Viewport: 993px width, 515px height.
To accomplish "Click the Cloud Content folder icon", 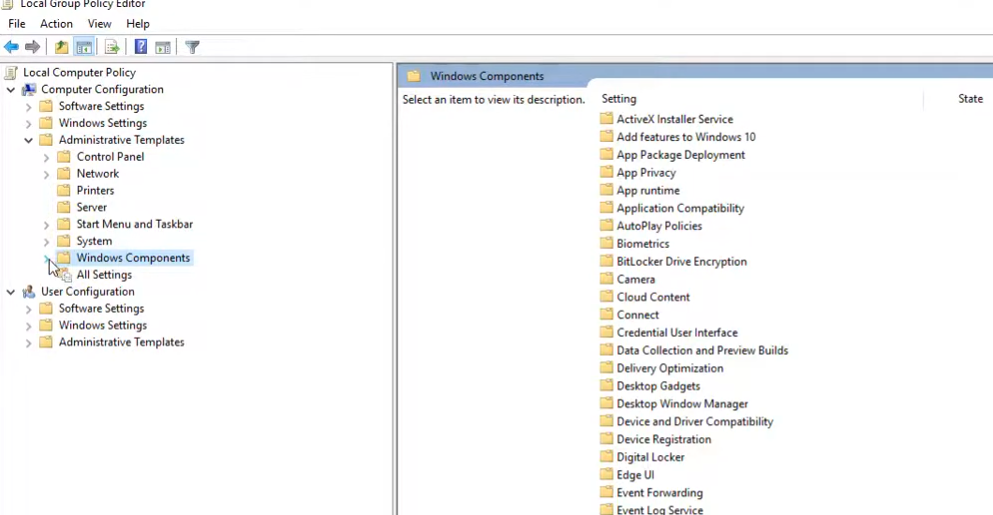I will (x=607, y=296).
